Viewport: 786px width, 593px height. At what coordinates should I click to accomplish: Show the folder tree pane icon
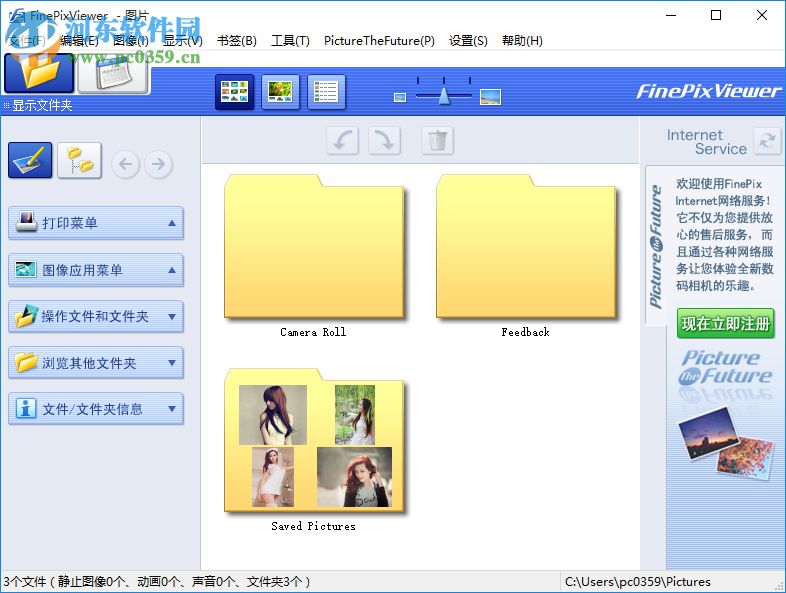click(x=79, y=160)
